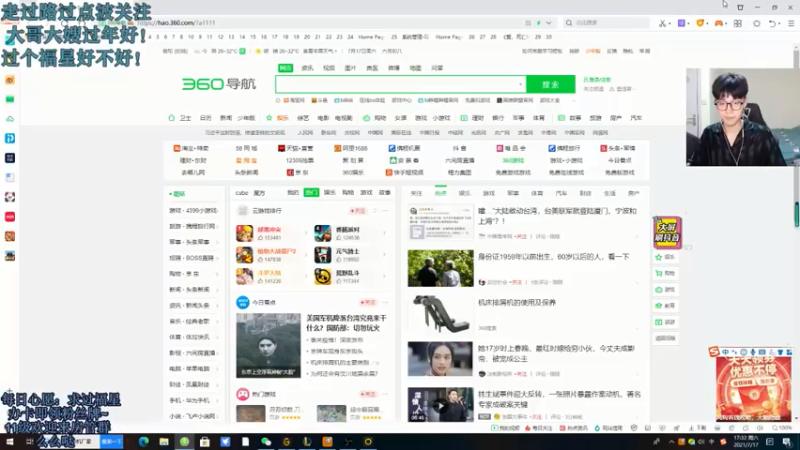Open the 12306抢票 link

click(299, 160)
